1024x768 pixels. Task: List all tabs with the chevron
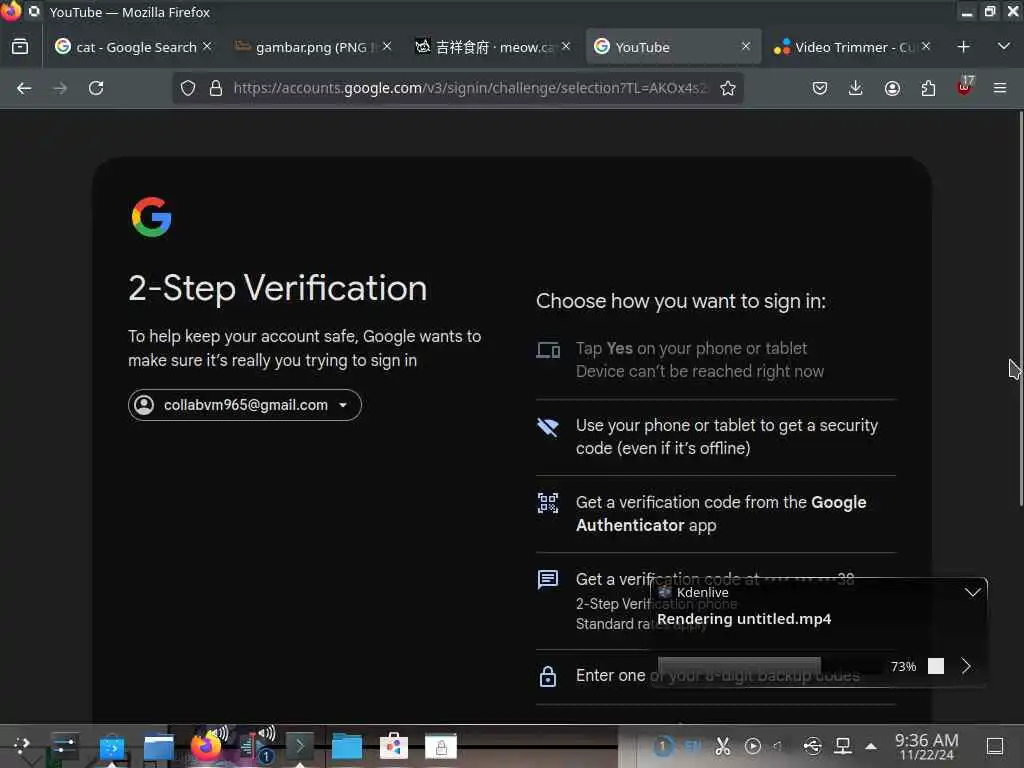tap(1004, 46)
